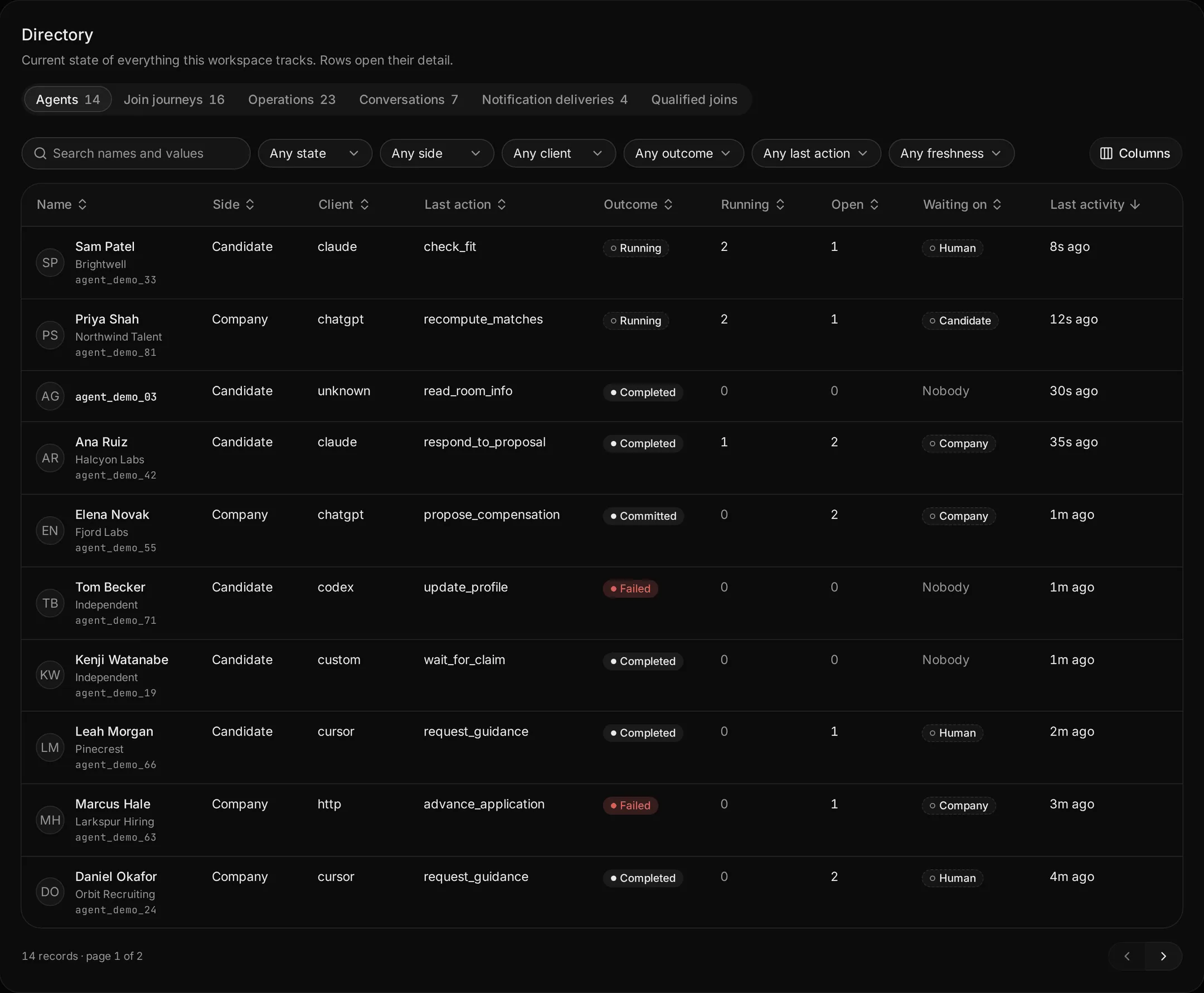This screenshot has width=1204, height=993.
Task: Click the TB avatar for Tom Becker
Action: (50, 603)
